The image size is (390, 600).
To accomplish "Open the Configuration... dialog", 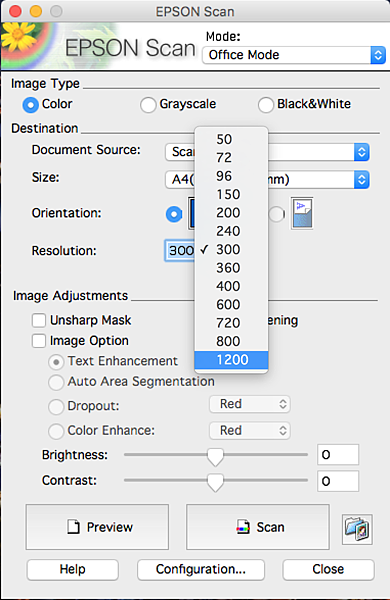I will pyautogui.click(x=201, y=569).
